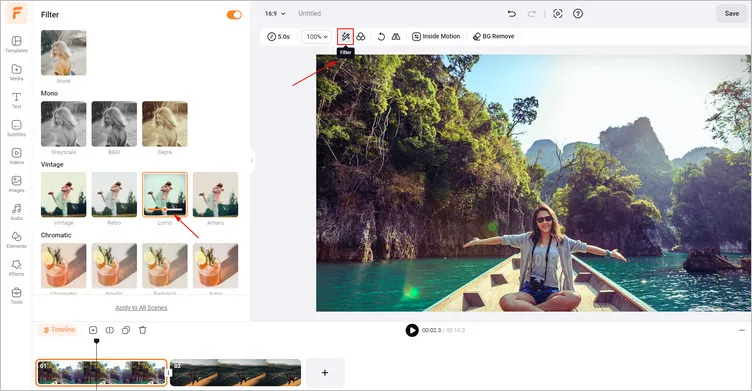The width and height of the screenshot is (752, 391).
Task: Select the Sepia filter thumbnail
Action: point(165,124)
